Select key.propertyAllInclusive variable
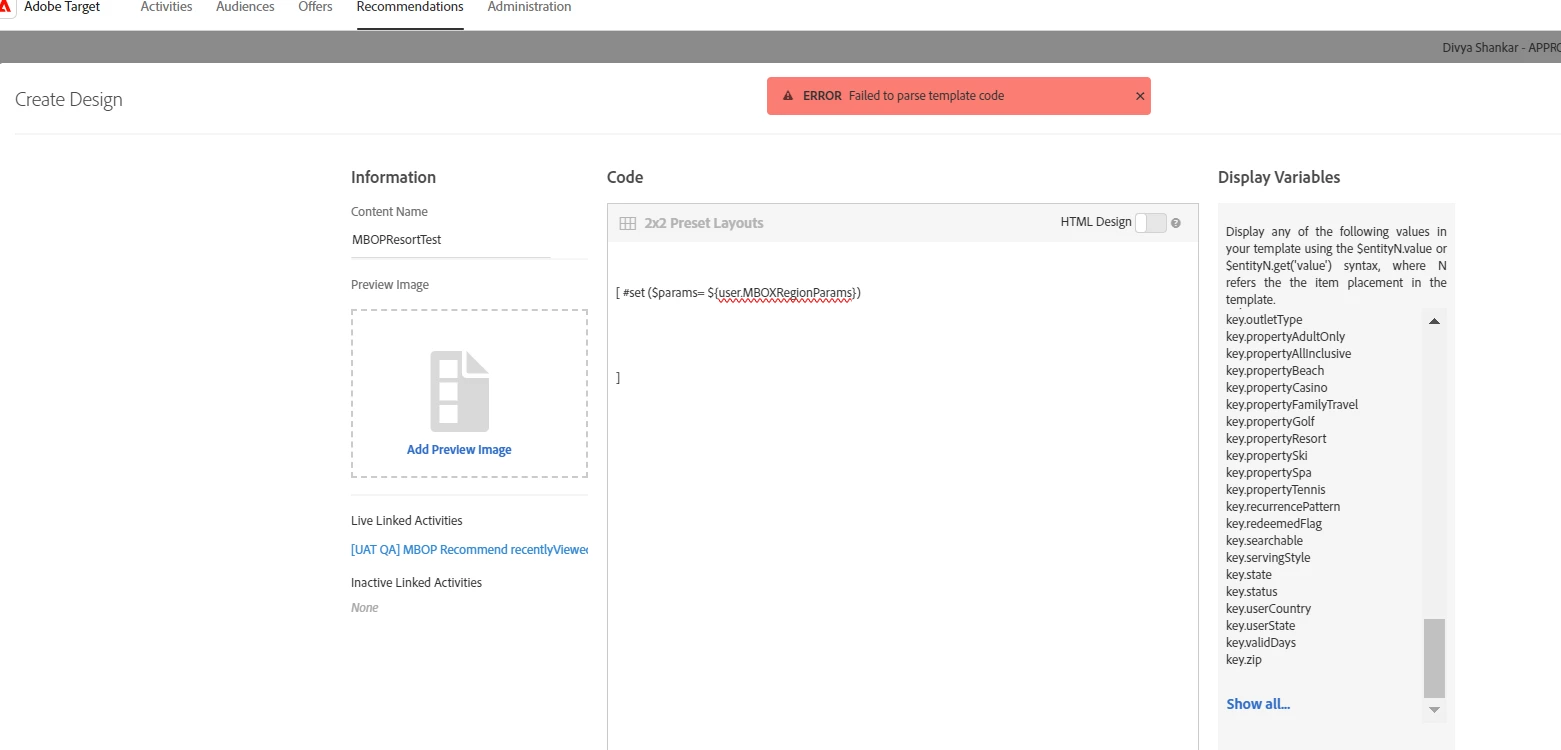 [1288, 354]
